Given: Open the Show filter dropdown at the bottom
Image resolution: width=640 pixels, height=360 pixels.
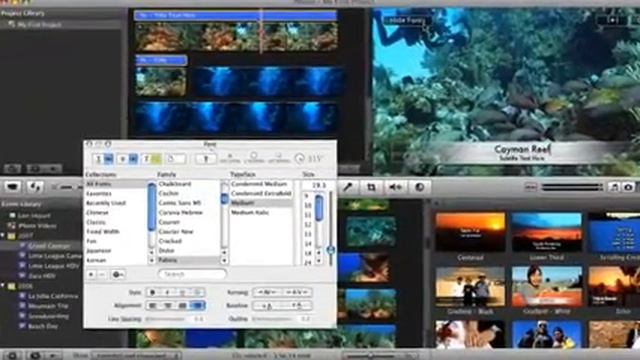Looking at the screenshot, I should tap(136, 356).
